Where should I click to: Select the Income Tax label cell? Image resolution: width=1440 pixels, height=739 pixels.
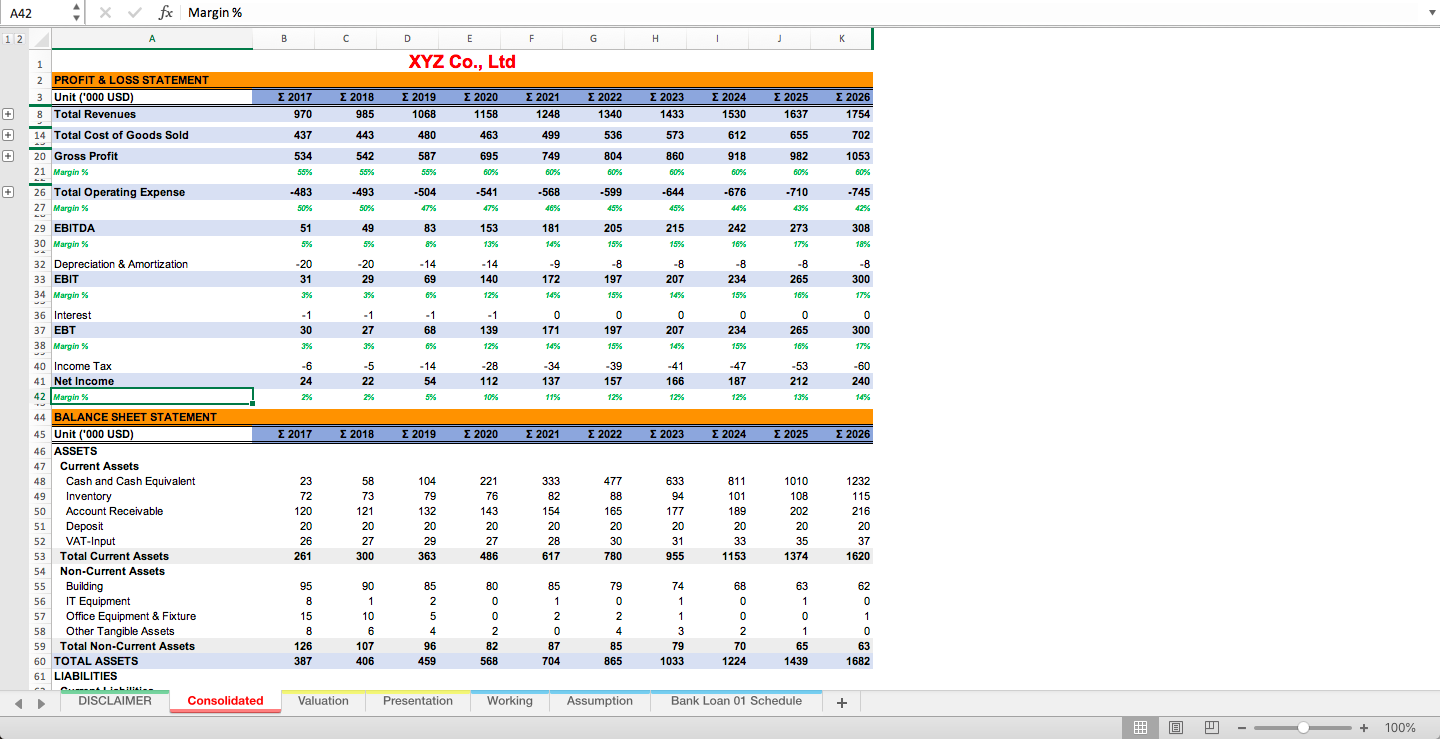[x=152, y=366]
